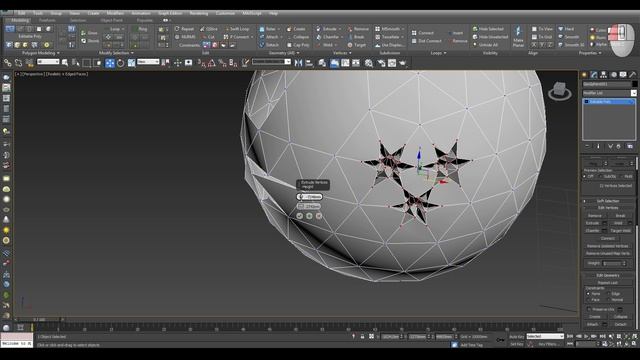Click the Weight value spinner field
This screenshot has height=360, width=640.
(x=614, y=264)
